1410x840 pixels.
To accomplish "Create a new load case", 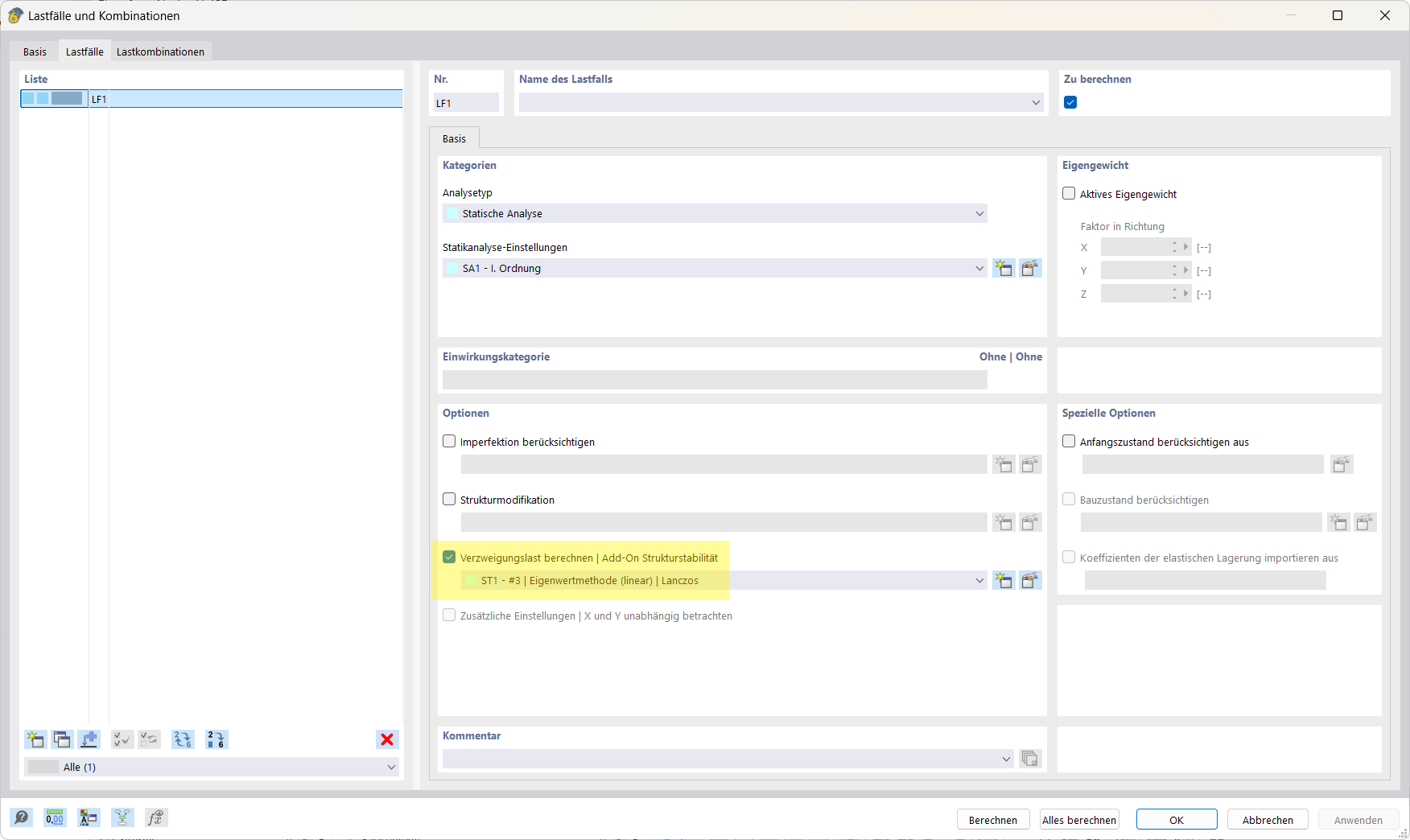I will [x=35, y=739].
